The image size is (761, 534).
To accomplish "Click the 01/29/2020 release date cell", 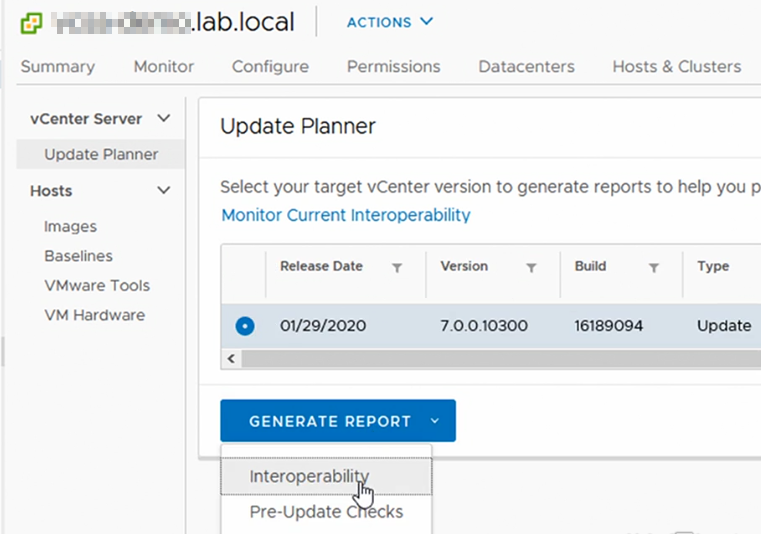I will click(323, 326).
